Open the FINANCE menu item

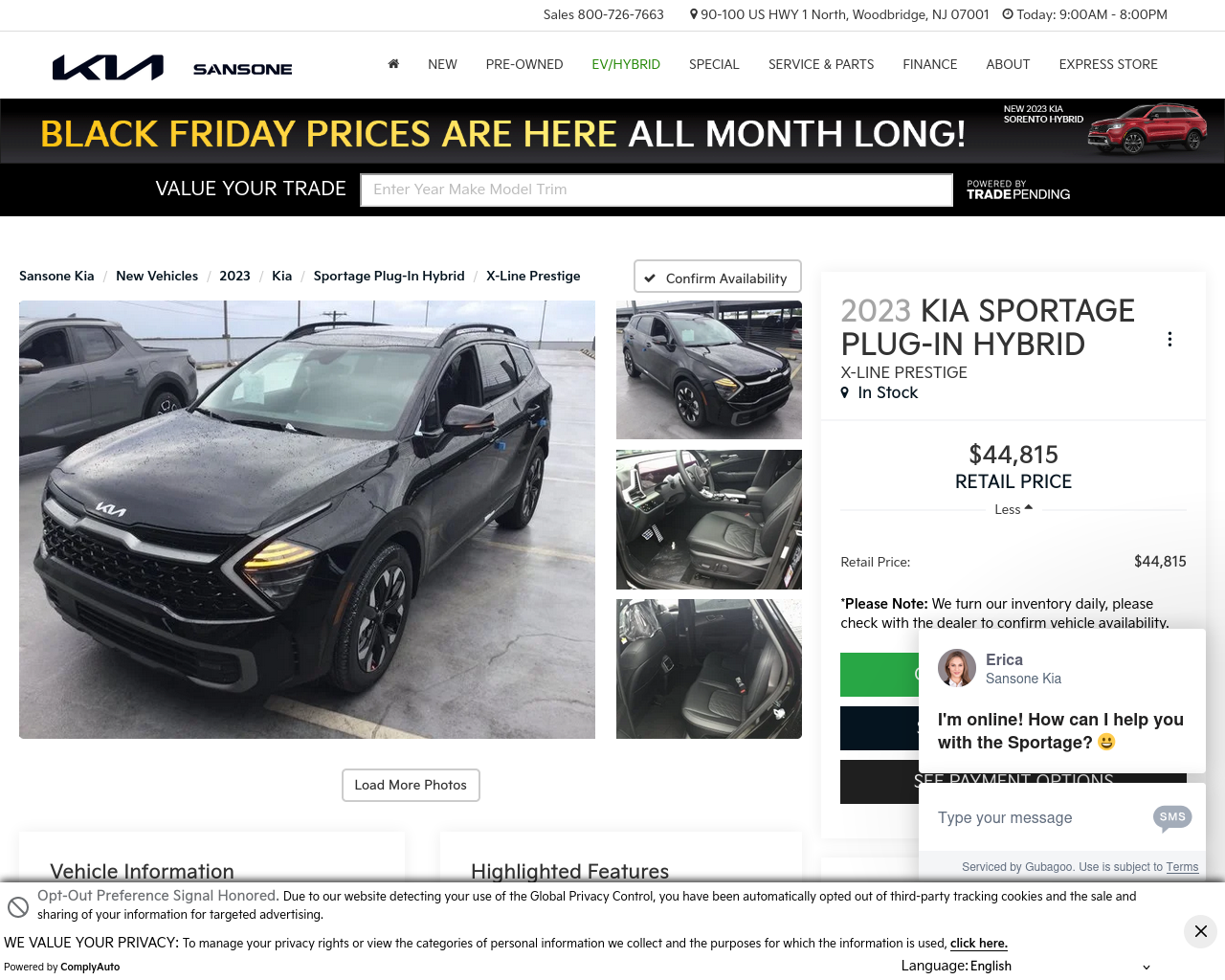pos(930,64)
